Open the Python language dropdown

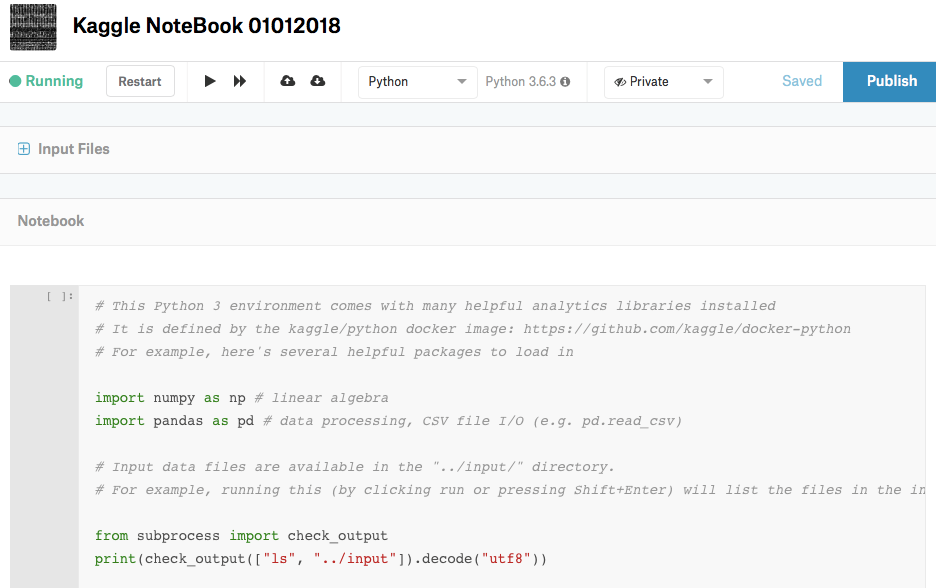417,82
